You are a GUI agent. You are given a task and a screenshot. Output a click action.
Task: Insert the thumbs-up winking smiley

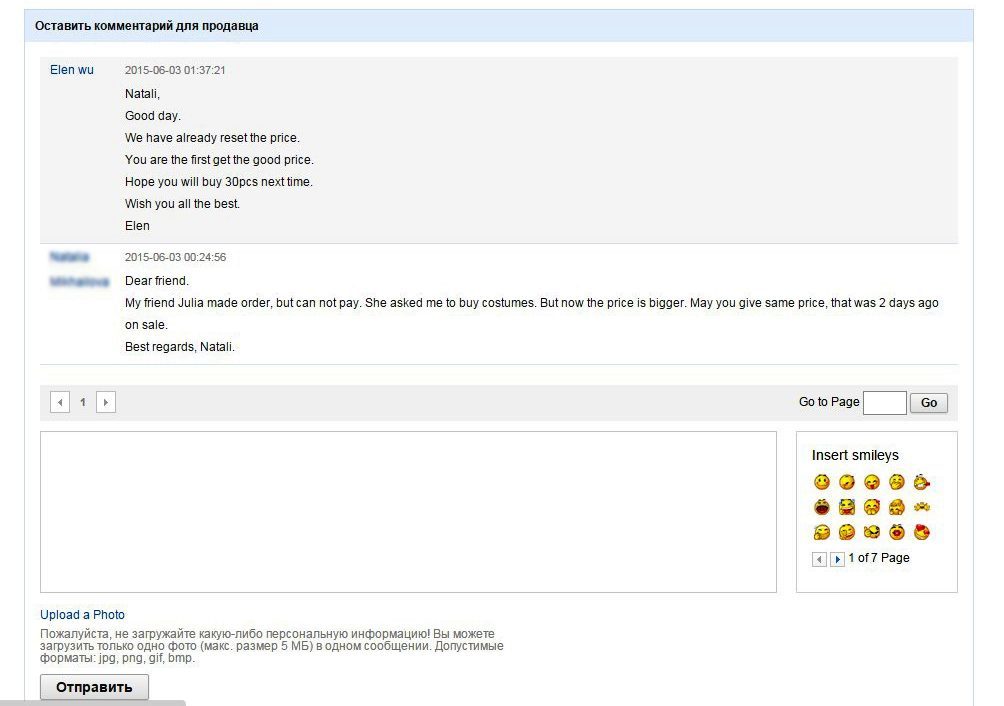pyautogui.click(x=872, y=532)
